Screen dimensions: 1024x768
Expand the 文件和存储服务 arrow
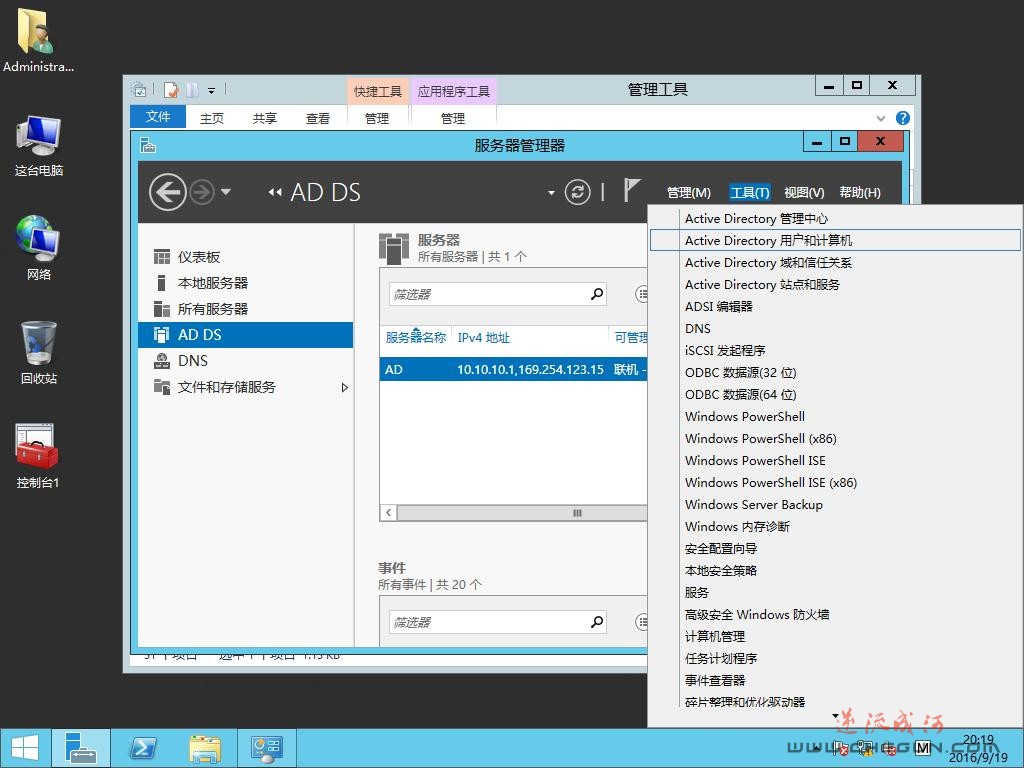pyautogui.click(x=345, y=387)
